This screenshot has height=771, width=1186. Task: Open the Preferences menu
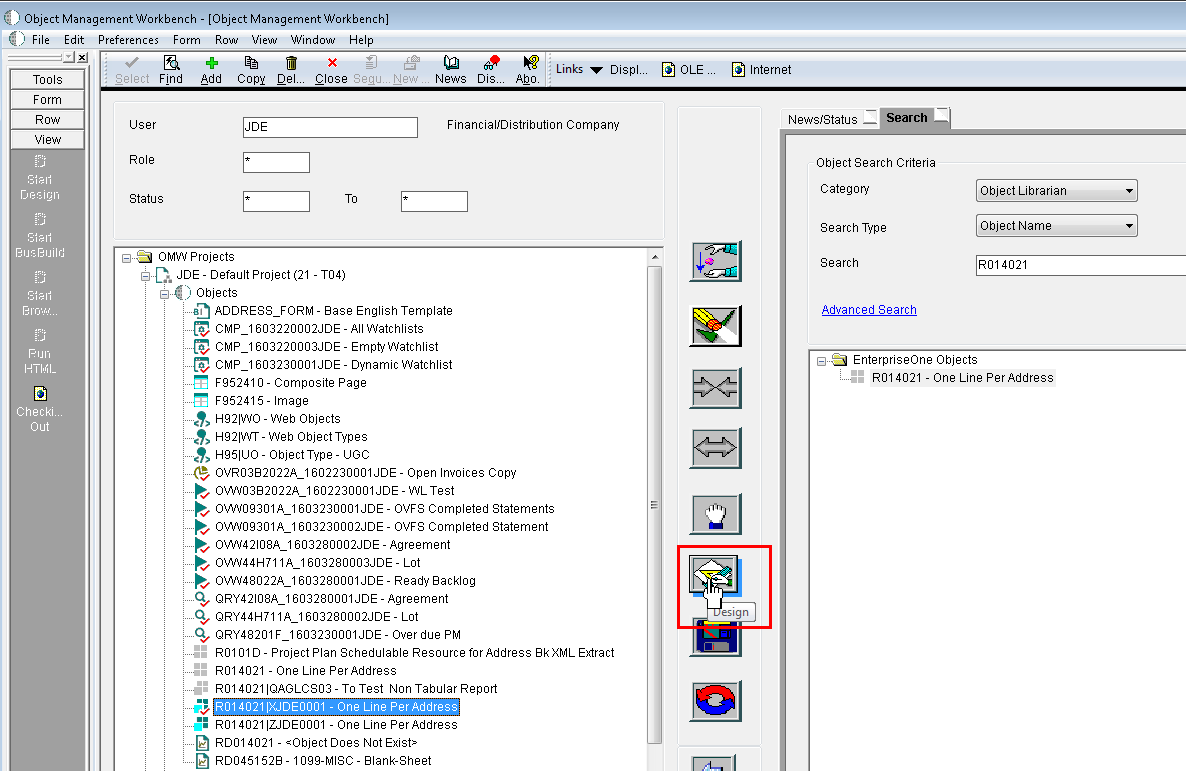(x=128, y=40)
